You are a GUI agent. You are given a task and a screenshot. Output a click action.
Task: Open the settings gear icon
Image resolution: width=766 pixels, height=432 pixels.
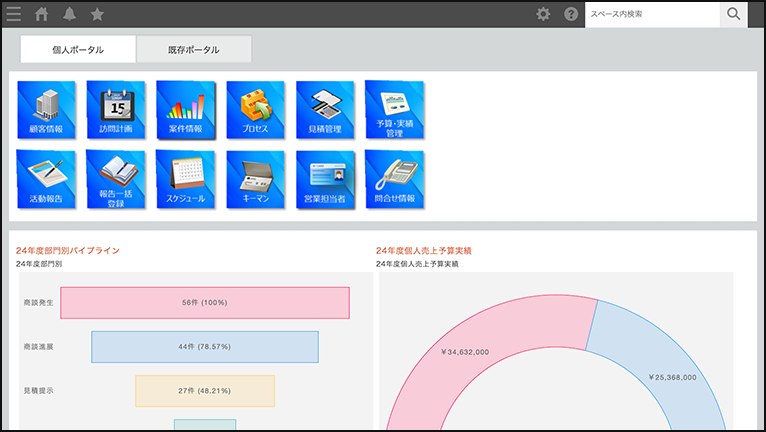(543, 14)
